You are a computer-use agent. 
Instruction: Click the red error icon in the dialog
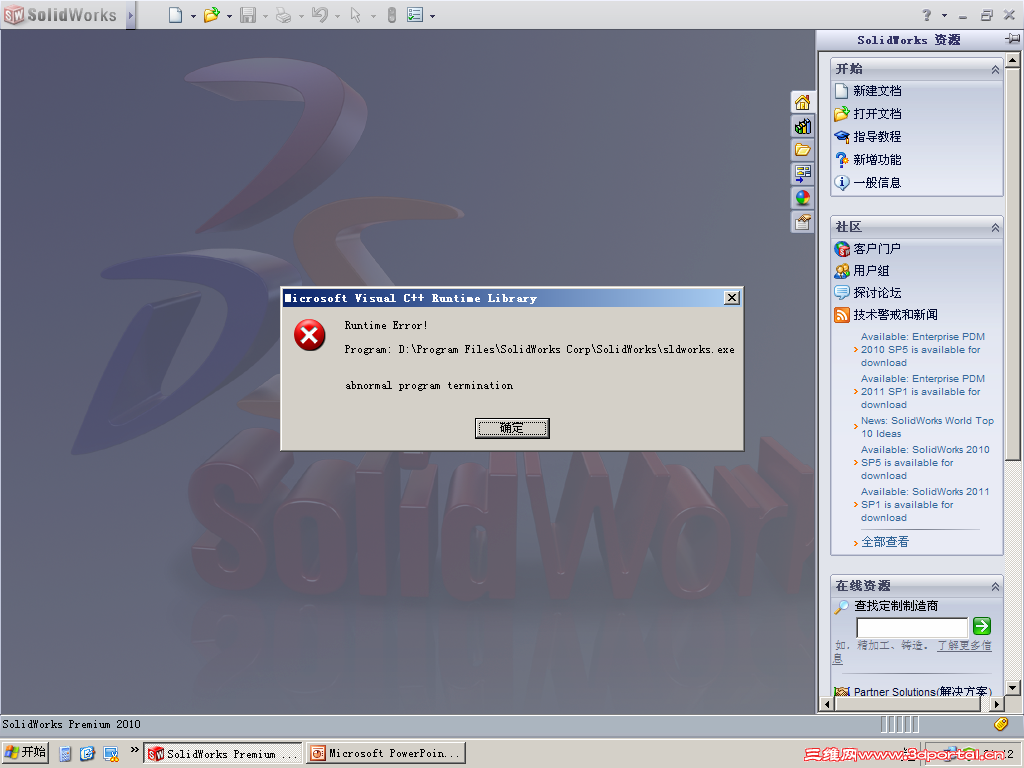point(310,335)
